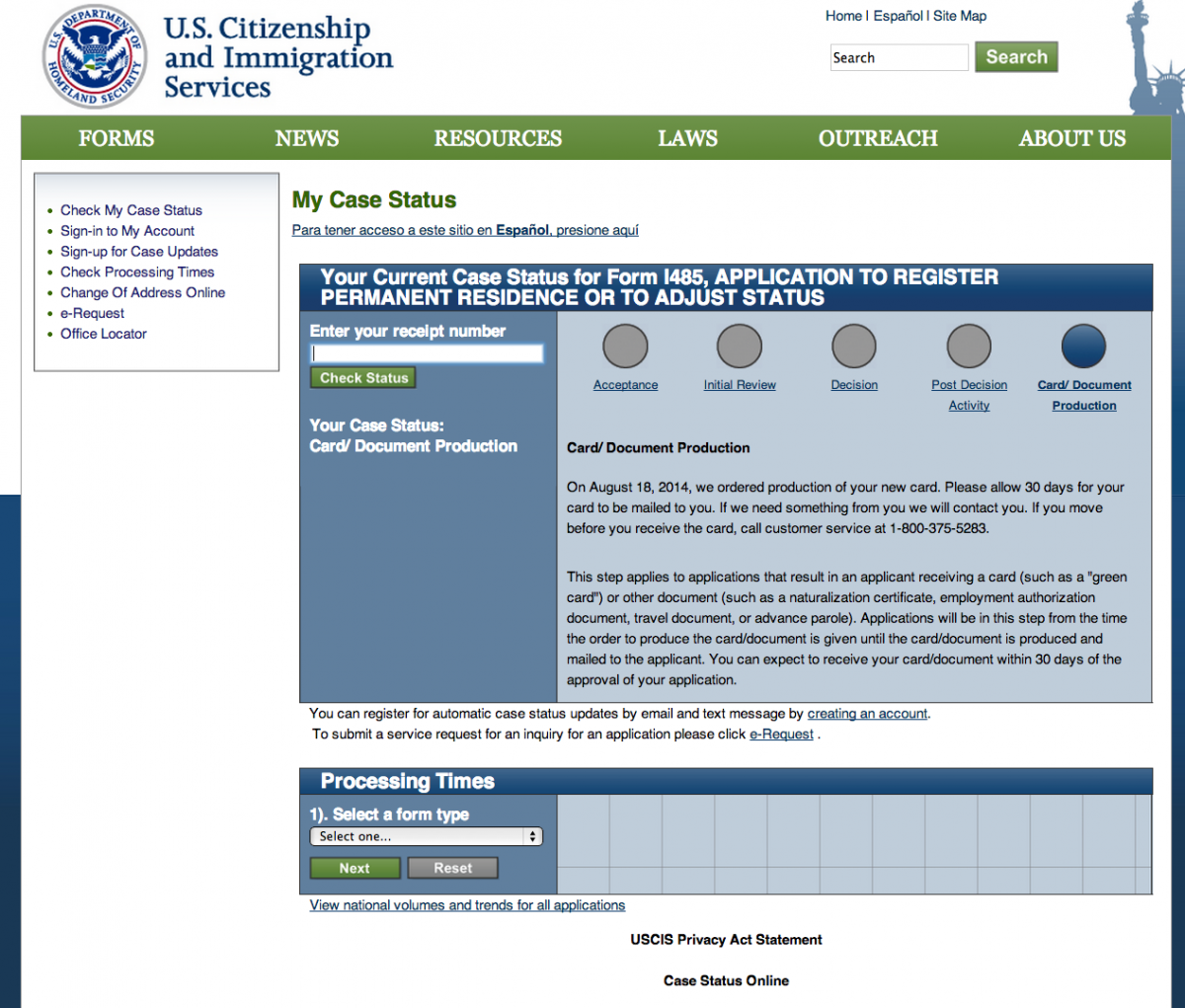
Task: Click the Select a form type label
Action: [x=389, y=814]
